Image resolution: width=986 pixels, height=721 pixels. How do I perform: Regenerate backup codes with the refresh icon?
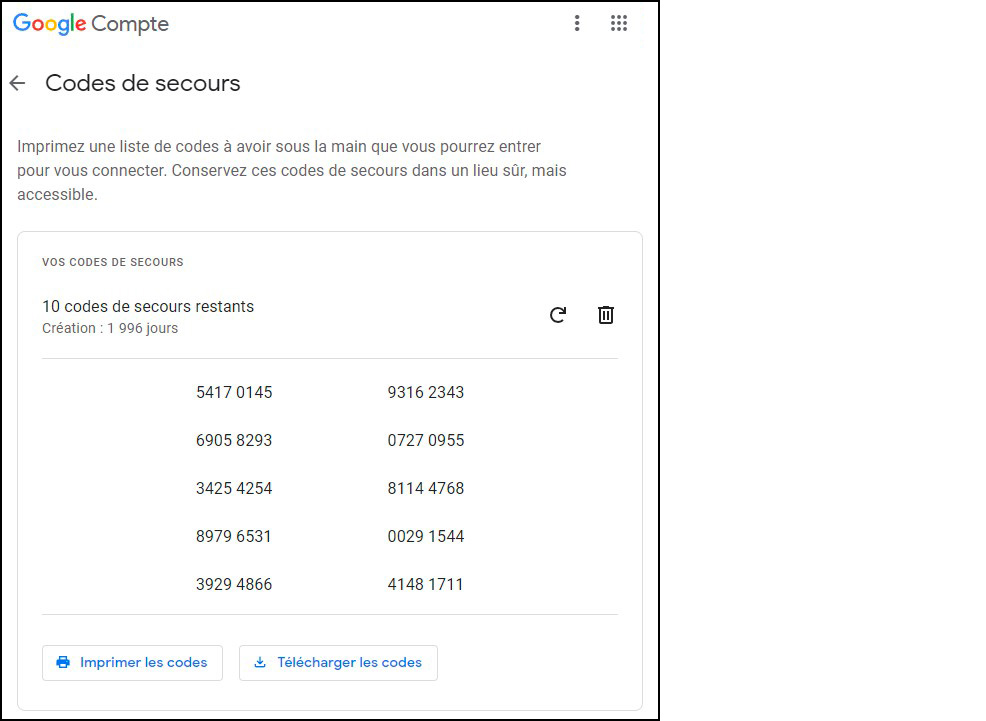point(558,315)
